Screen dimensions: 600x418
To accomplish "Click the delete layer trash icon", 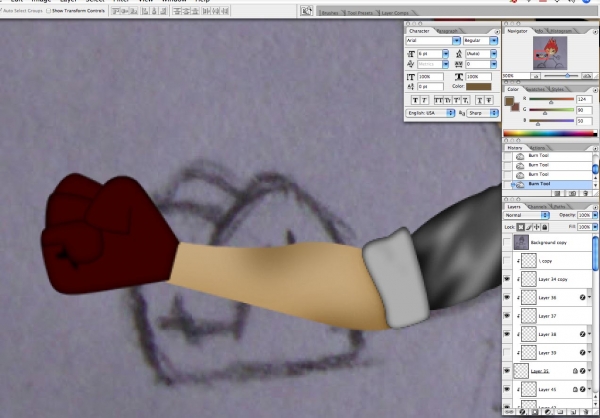I will (x=585, y=412).
